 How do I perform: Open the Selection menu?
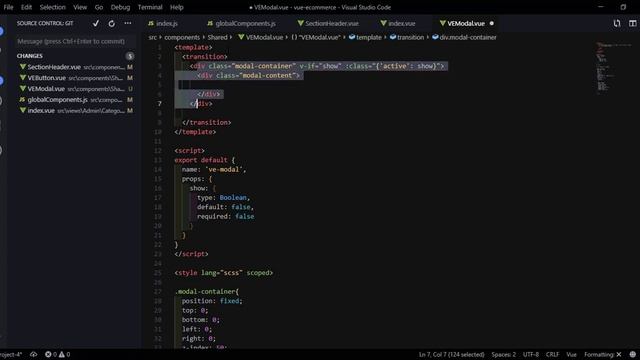52,7
